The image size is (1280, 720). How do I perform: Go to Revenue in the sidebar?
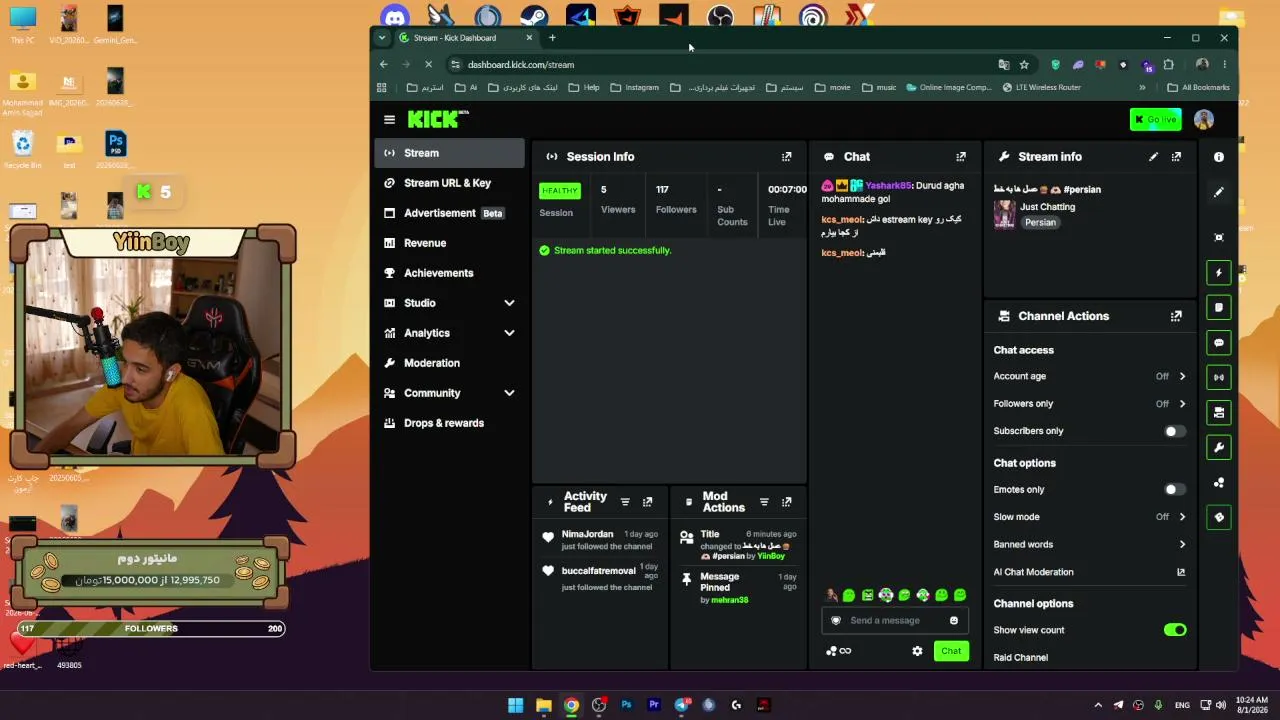pyautogui.click(x=450, y=243)
